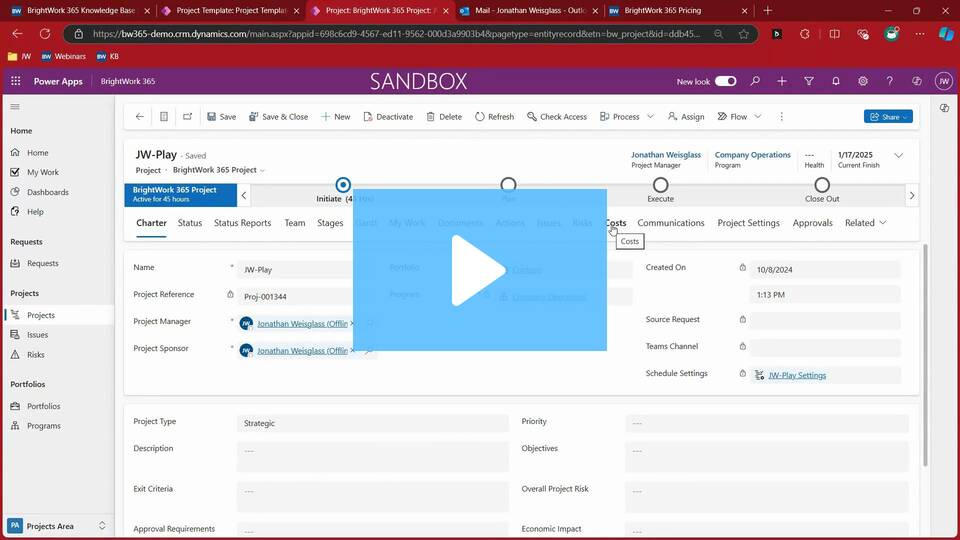Expand the header details chevron

pyautogui.click(x=898, y=156)
